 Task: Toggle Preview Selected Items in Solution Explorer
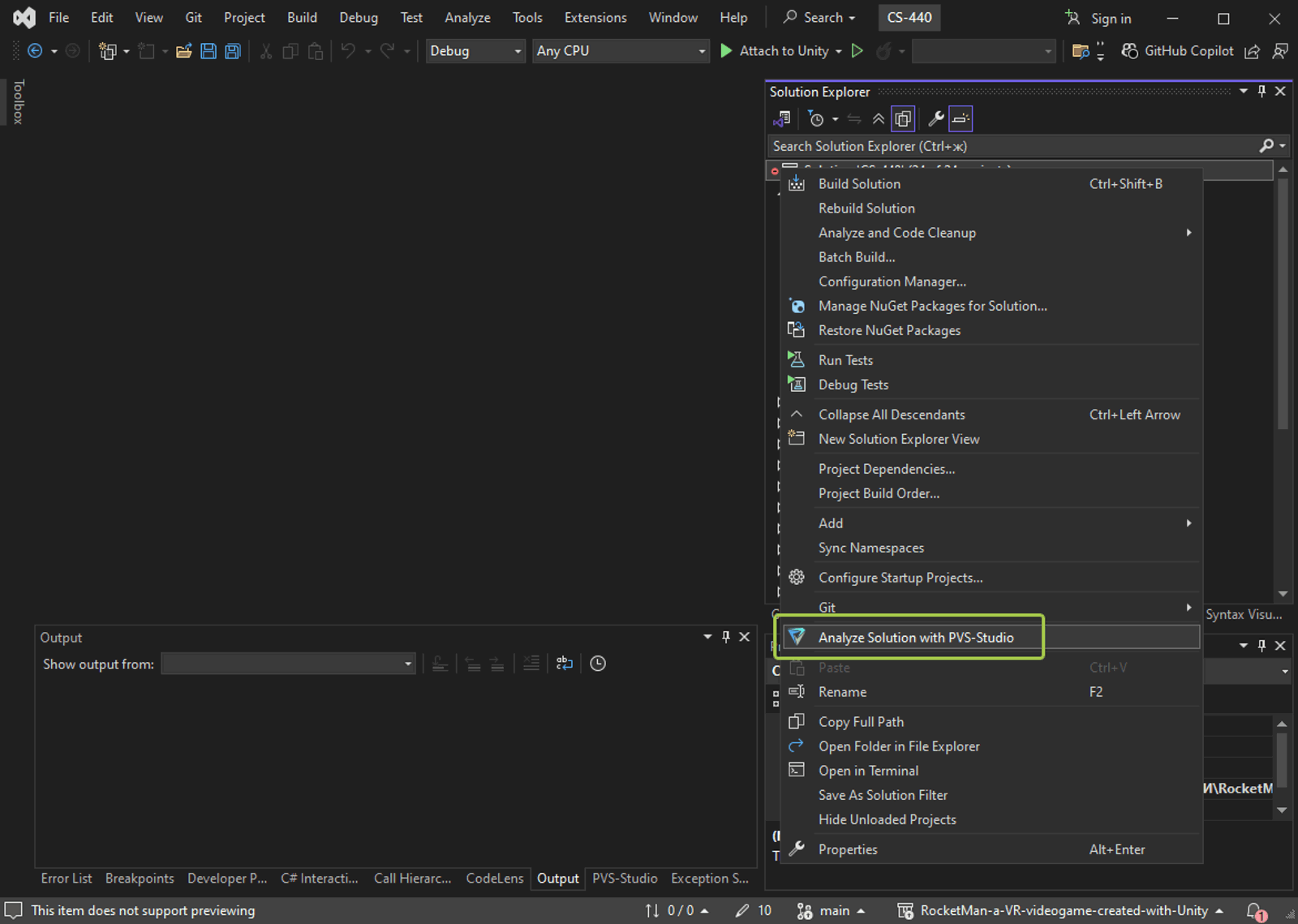click(961, 119)
